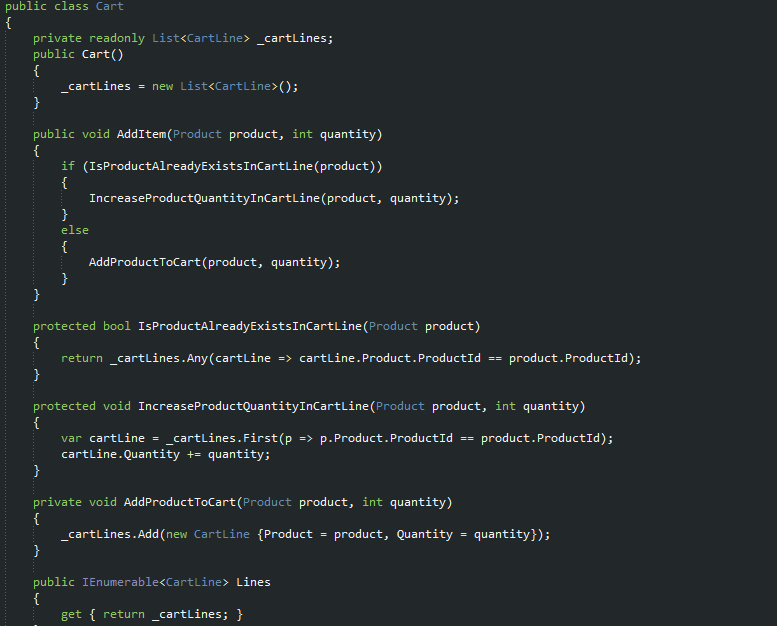
Task: Click the 'if' keyword in AddItem
Action: (68, 166)
